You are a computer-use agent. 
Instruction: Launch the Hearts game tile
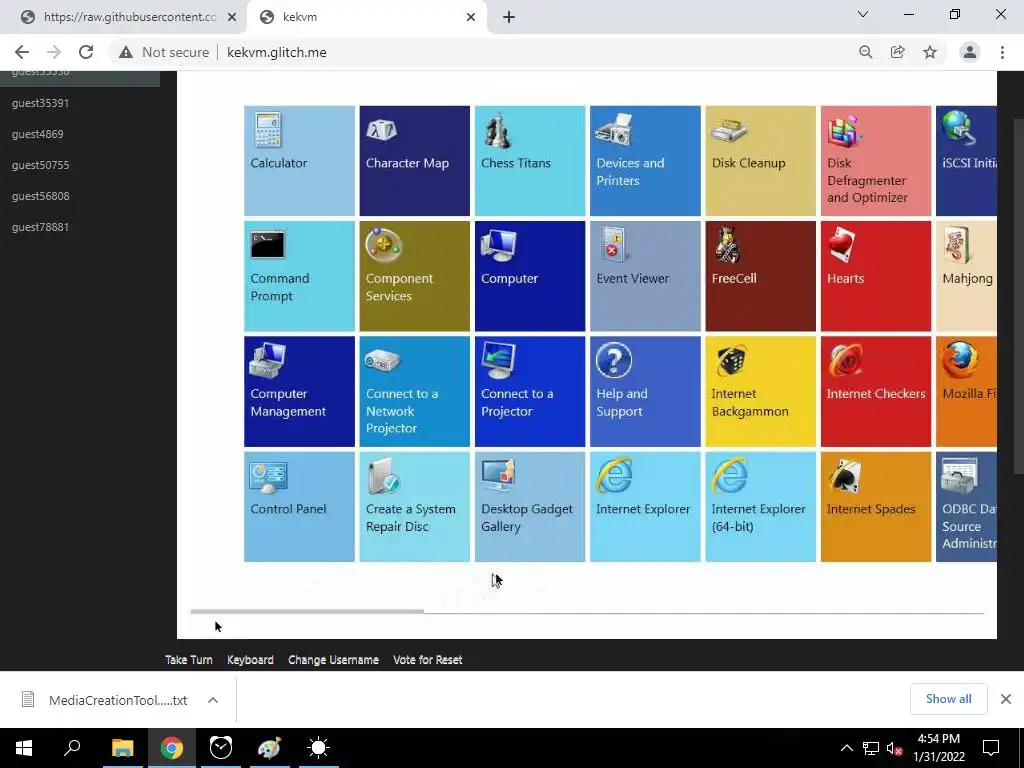pyautogui.click(x=876, y=276)
